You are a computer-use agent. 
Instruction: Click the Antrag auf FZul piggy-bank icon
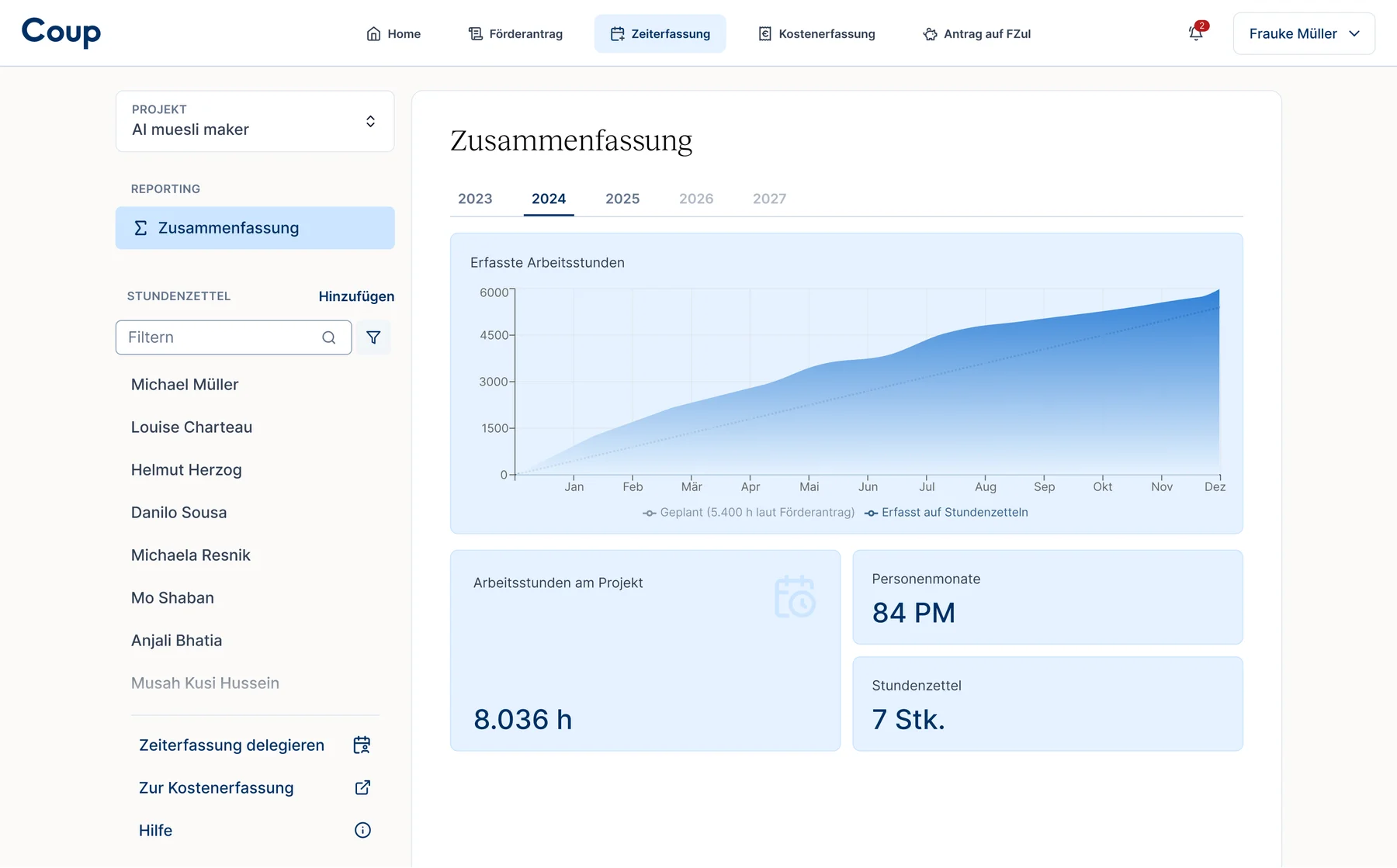pos(930,34)
